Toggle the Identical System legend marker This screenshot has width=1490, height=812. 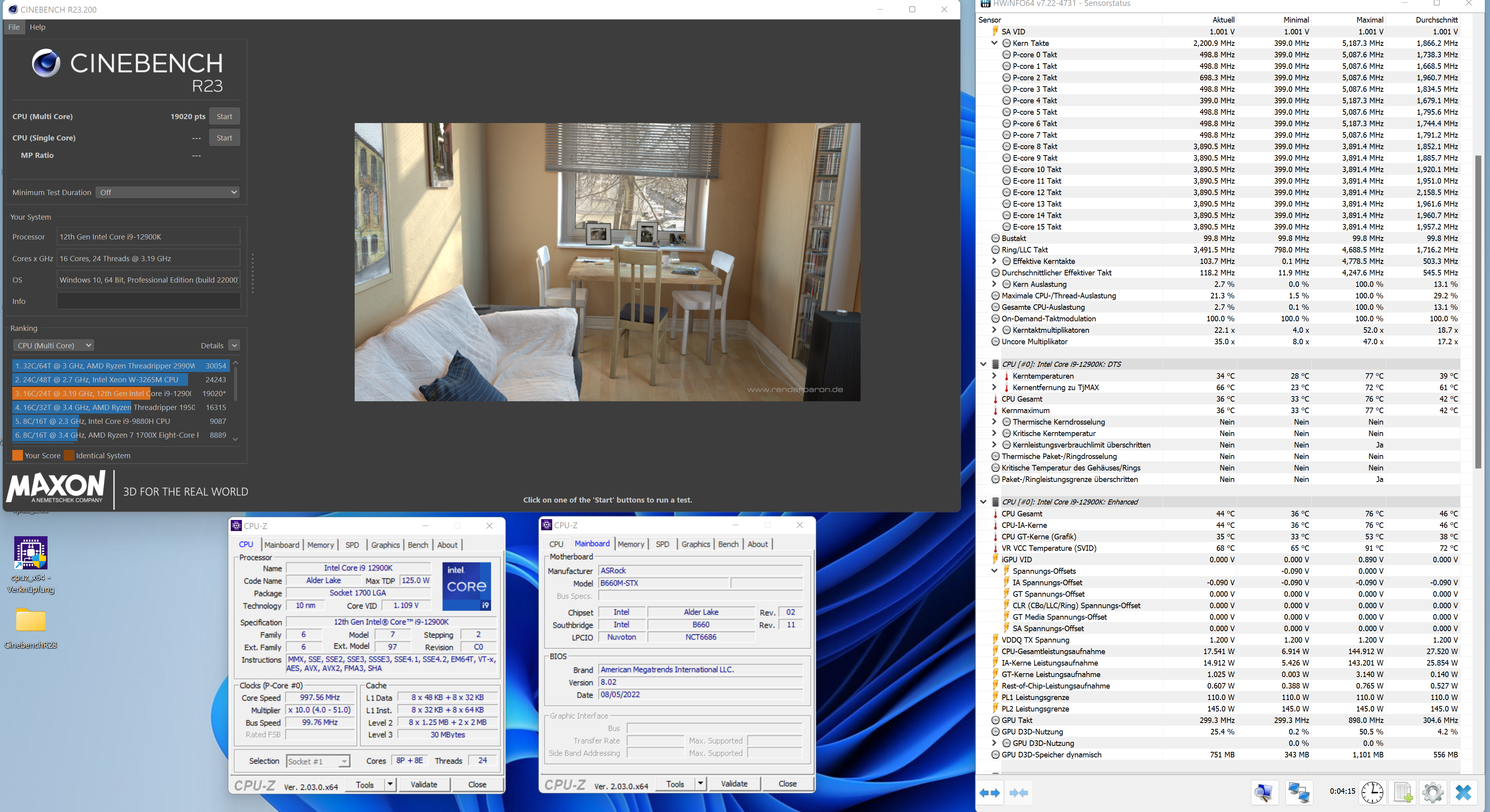pyautogui.click(x=69, y=456)
